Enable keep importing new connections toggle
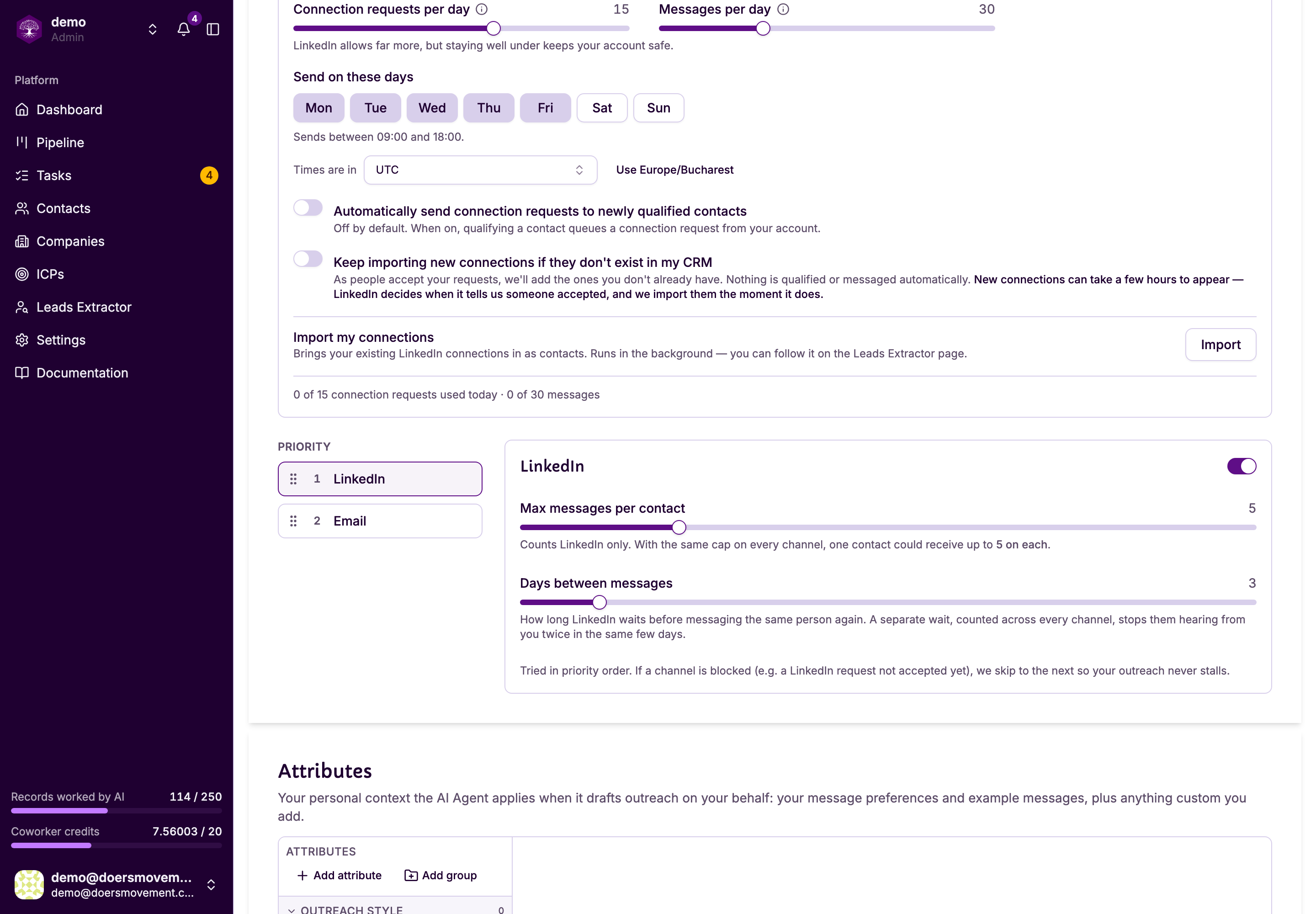 pyautogui.click(x=308, y=259)
